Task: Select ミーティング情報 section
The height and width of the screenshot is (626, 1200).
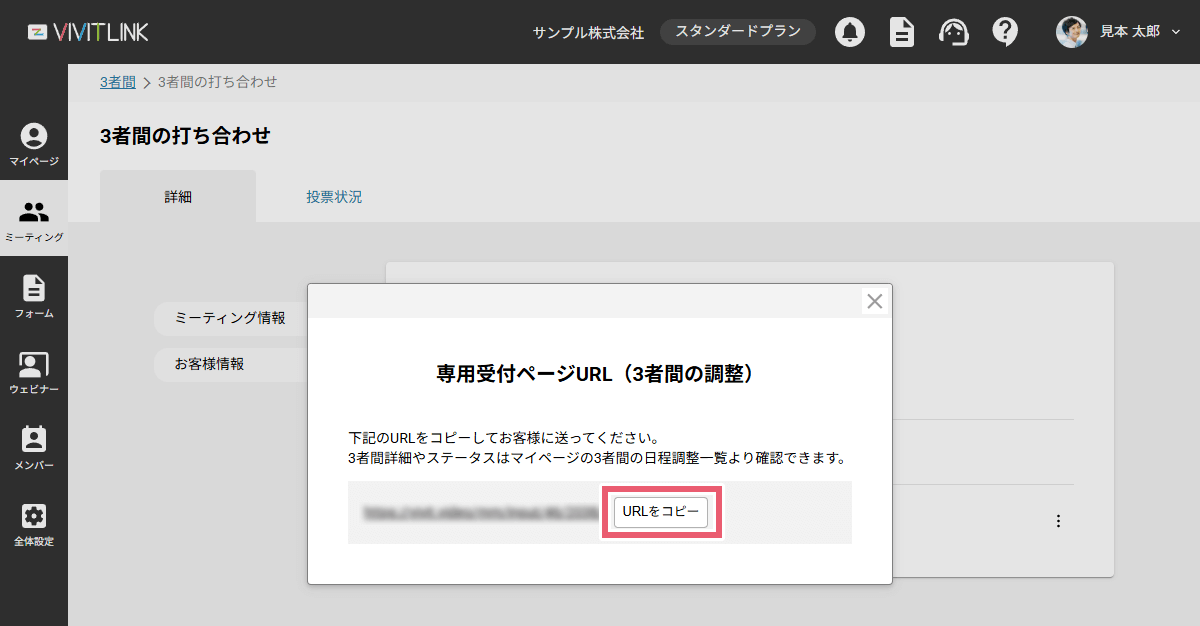Action: pos(230,318)
